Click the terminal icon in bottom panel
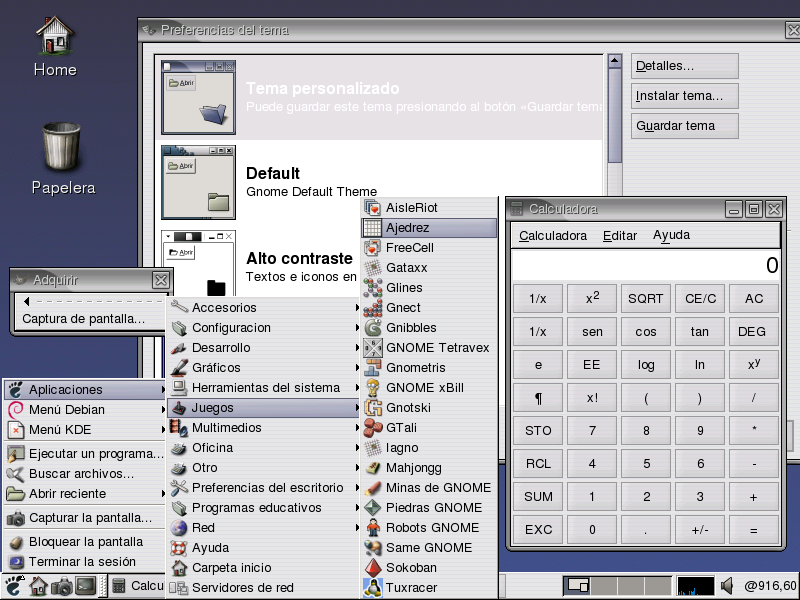This screenshot has height=600, width=800. point(86,586)
